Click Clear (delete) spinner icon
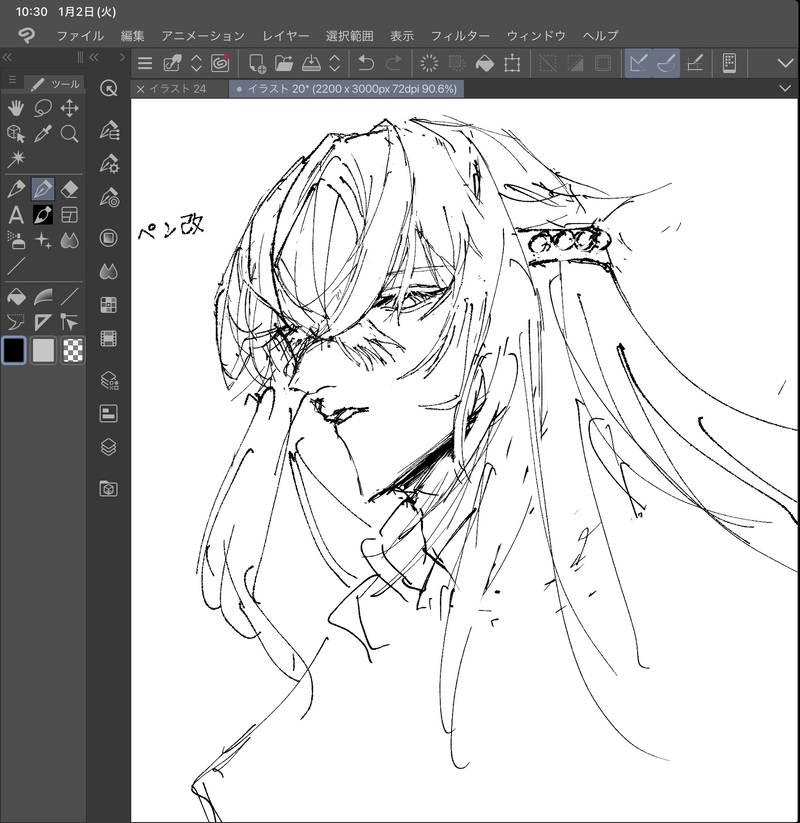Screen dimensions: 800x823 [x=429, y=63]
